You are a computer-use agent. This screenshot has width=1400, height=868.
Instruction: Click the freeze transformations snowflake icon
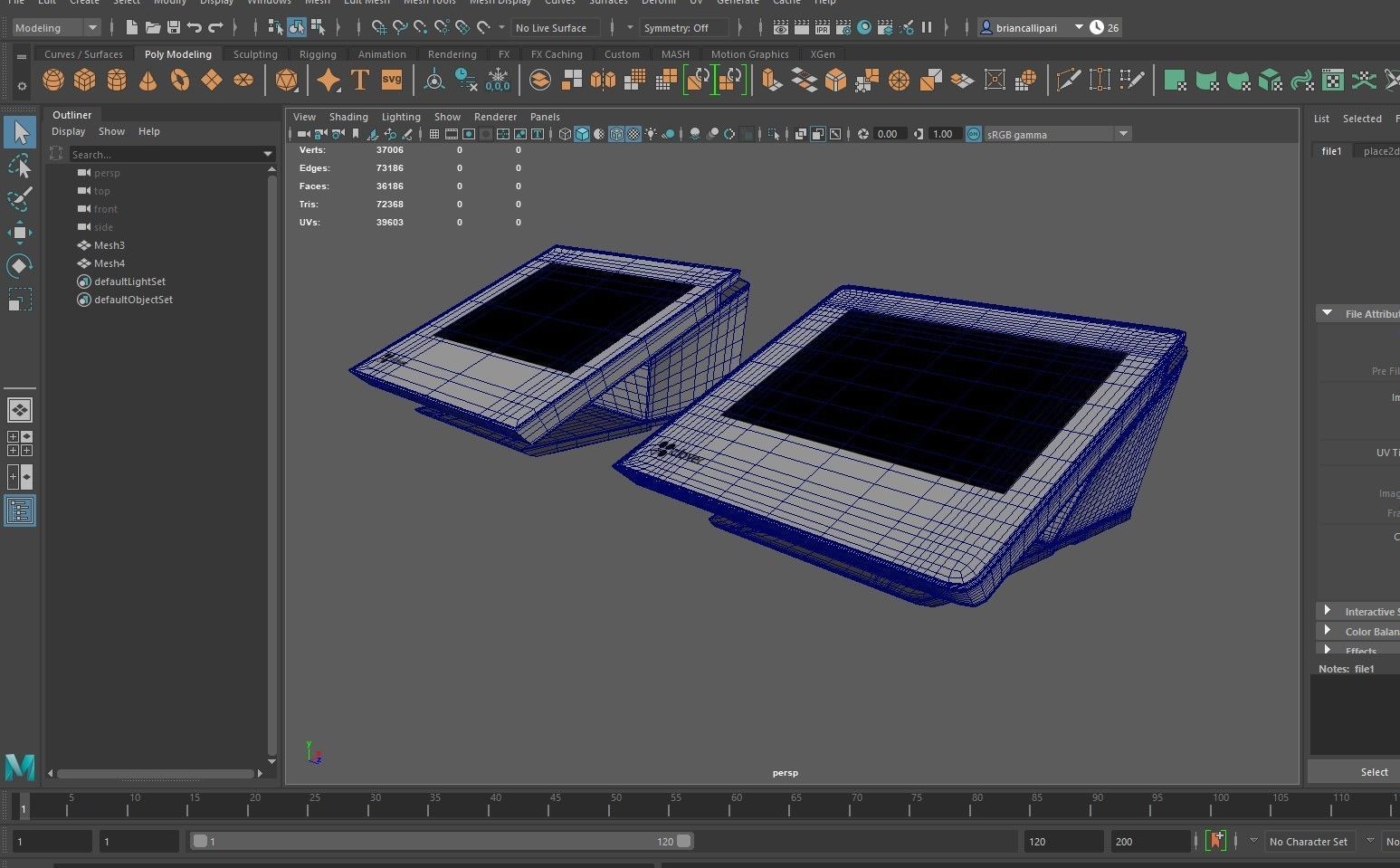pyautogui.click(x=498, y=81)
